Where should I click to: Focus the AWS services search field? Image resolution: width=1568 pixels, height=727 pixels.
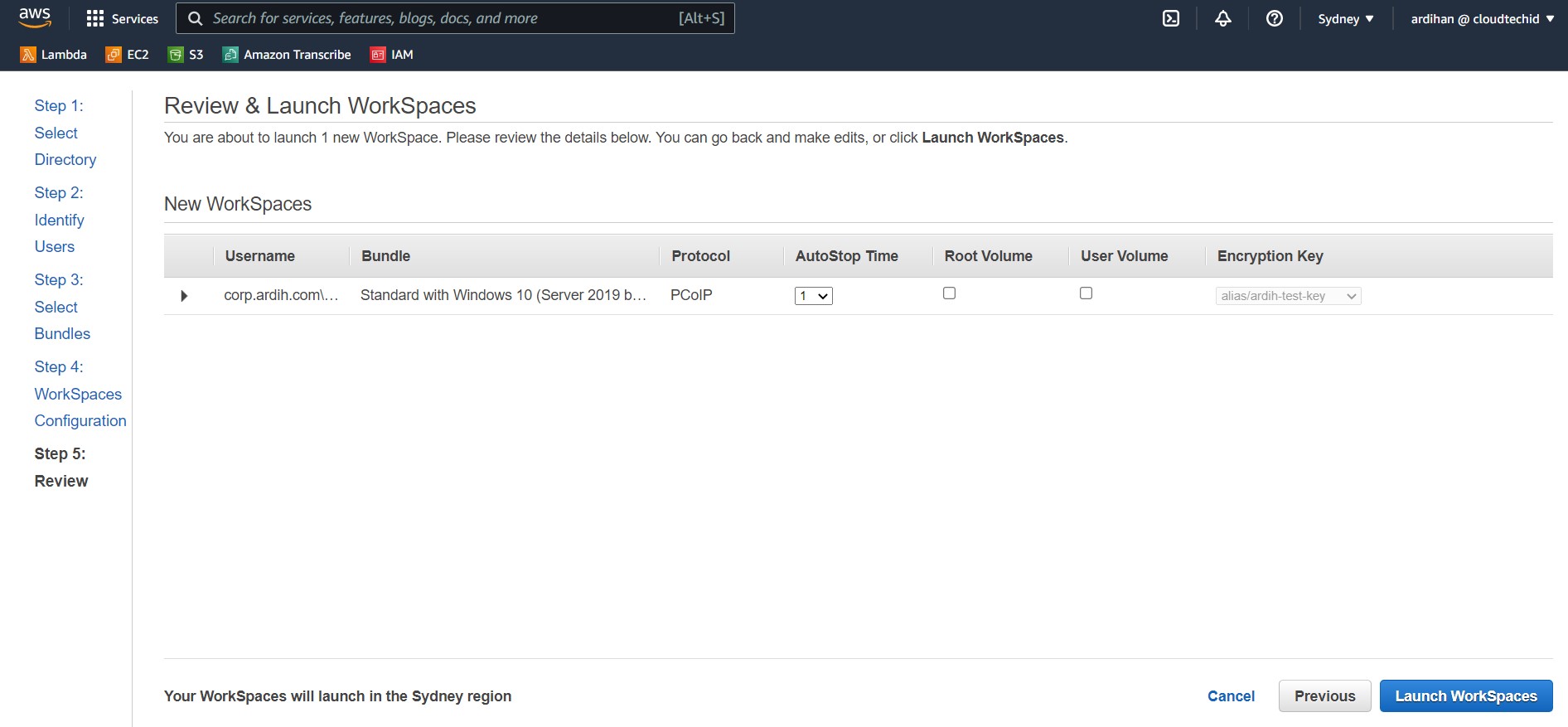point(455,18)
